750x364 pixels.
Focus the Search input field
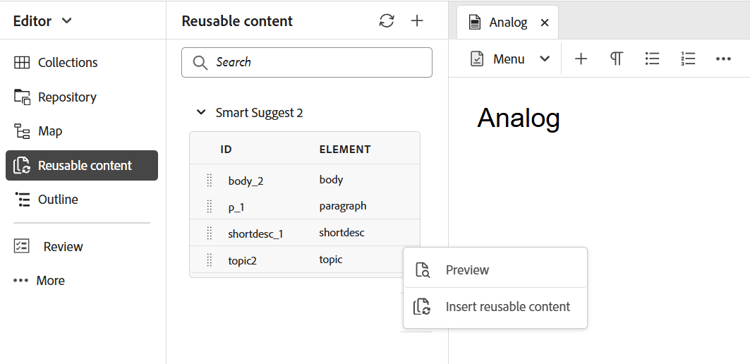tap(307, 62)
